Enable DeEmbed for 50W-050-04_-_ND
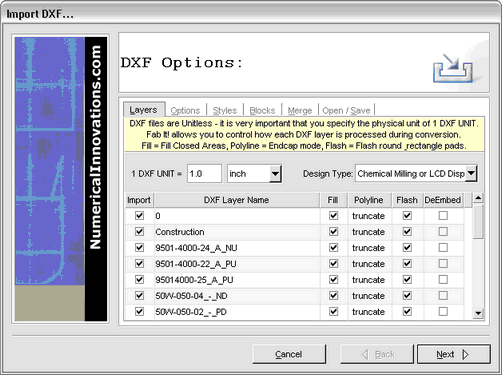This screenshot has height=375, width=502. [x=443, y=296]
